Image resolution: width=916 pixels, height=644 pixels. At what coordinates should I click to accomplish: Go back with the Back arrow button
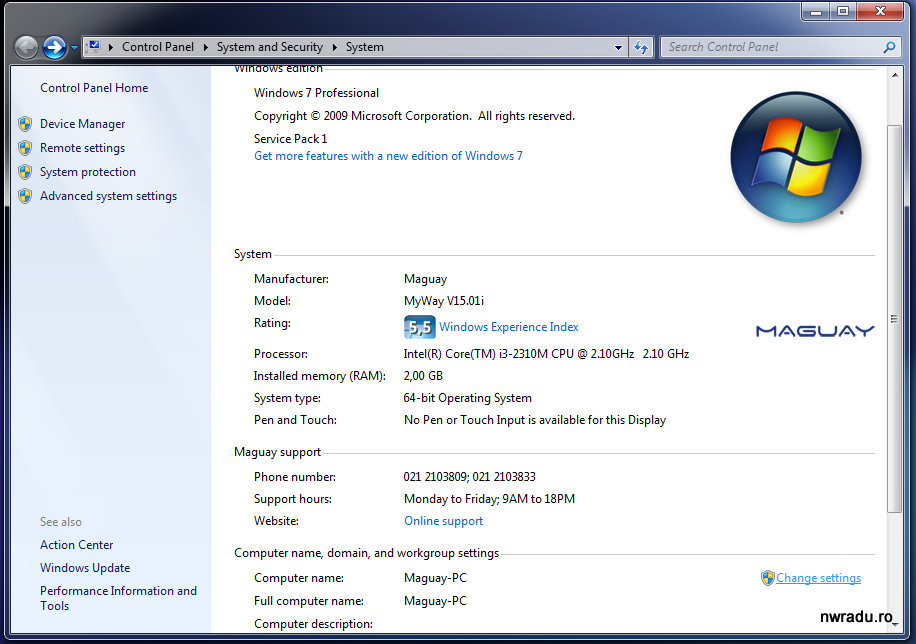point(26,47)
